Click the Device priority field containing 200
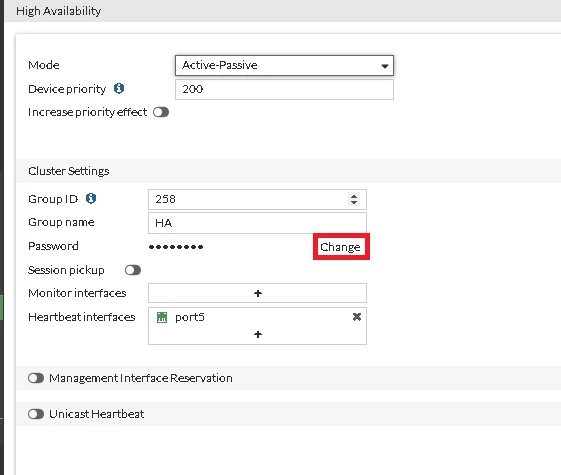The width and height of the screenshot is (561, 475). pyautogui.click(x=284, y=89)
